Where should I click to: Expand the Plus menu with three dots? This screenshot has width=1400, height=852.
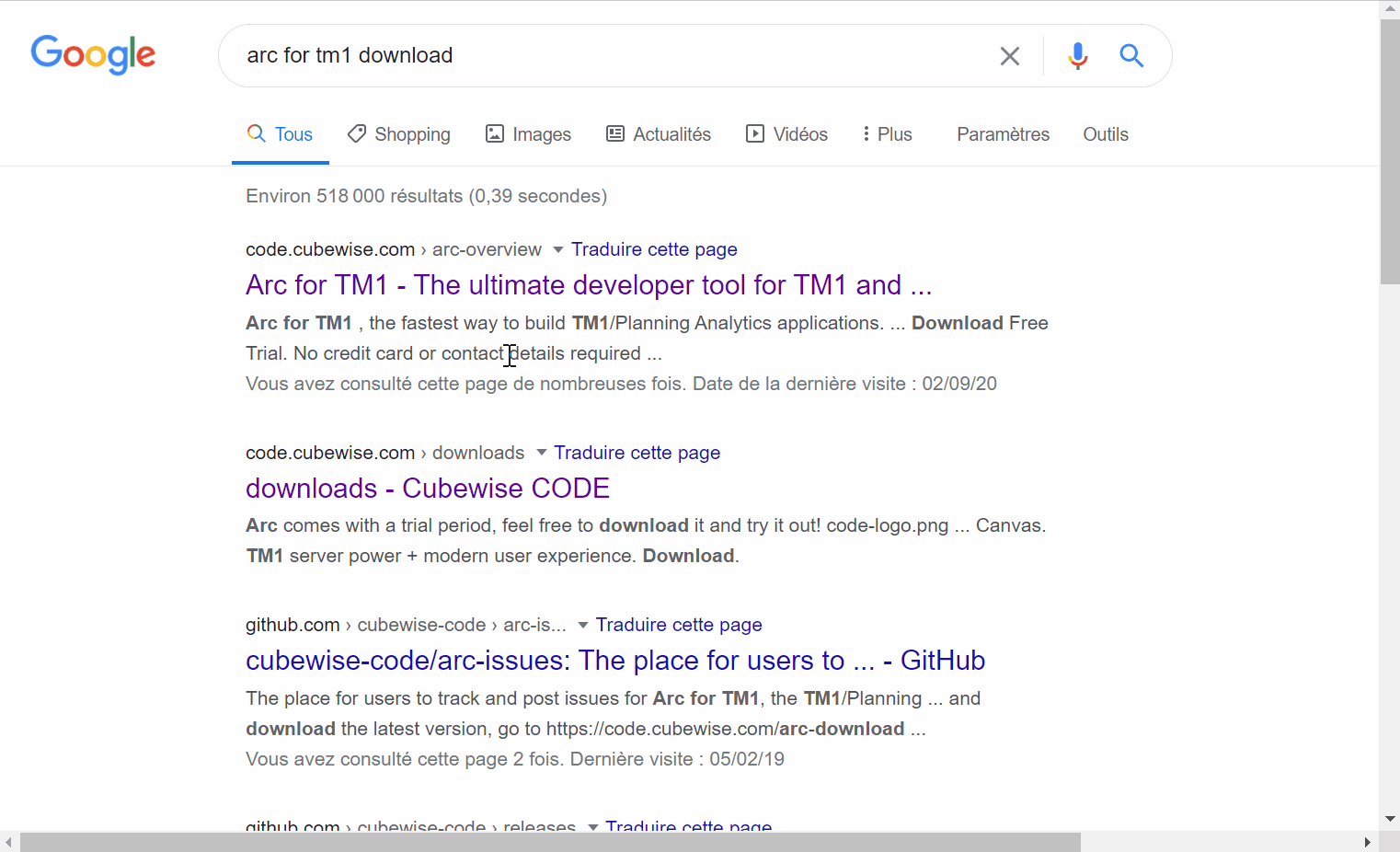(x=887, y=134)
